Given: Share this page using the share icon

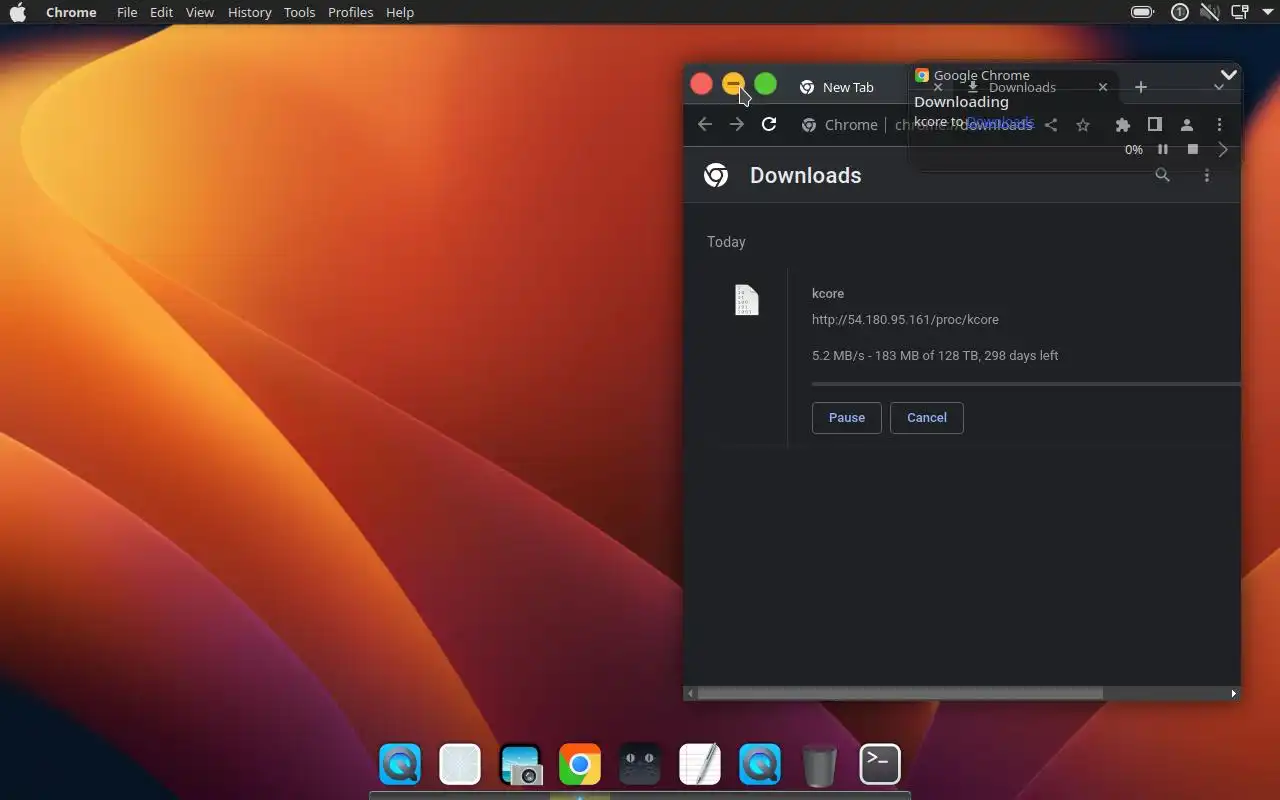Looking at the screenshot, I should coord(1051,125).
